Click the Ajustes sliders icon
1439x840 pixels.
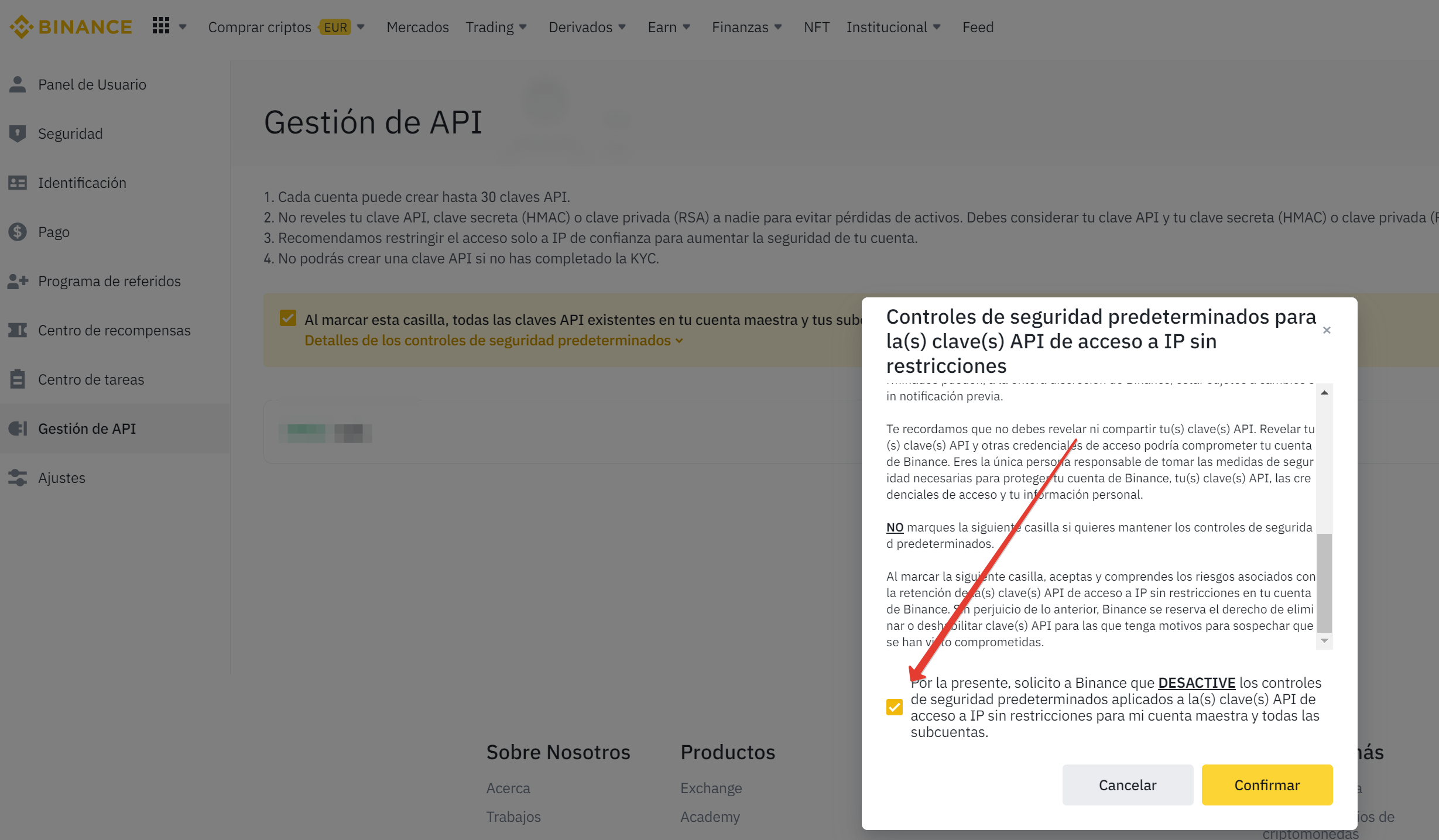tap(18, 478)
